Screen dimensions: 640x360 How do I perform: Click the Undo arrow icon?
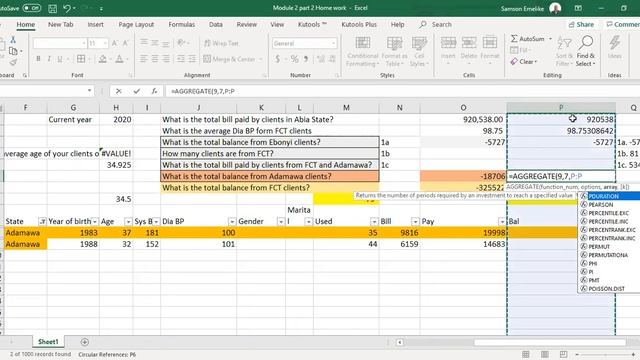point(67,8)
